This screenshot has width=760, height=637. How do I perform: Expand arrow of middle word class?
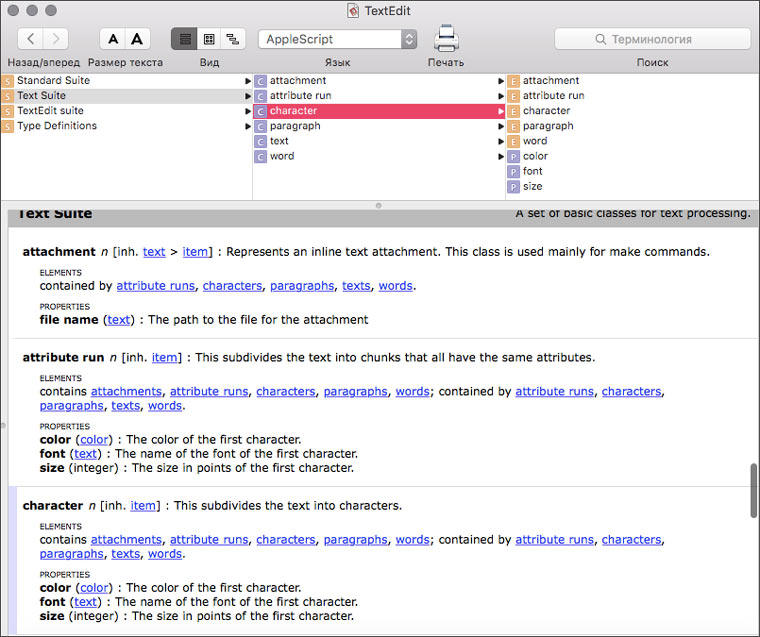click(x=501, y=156)
